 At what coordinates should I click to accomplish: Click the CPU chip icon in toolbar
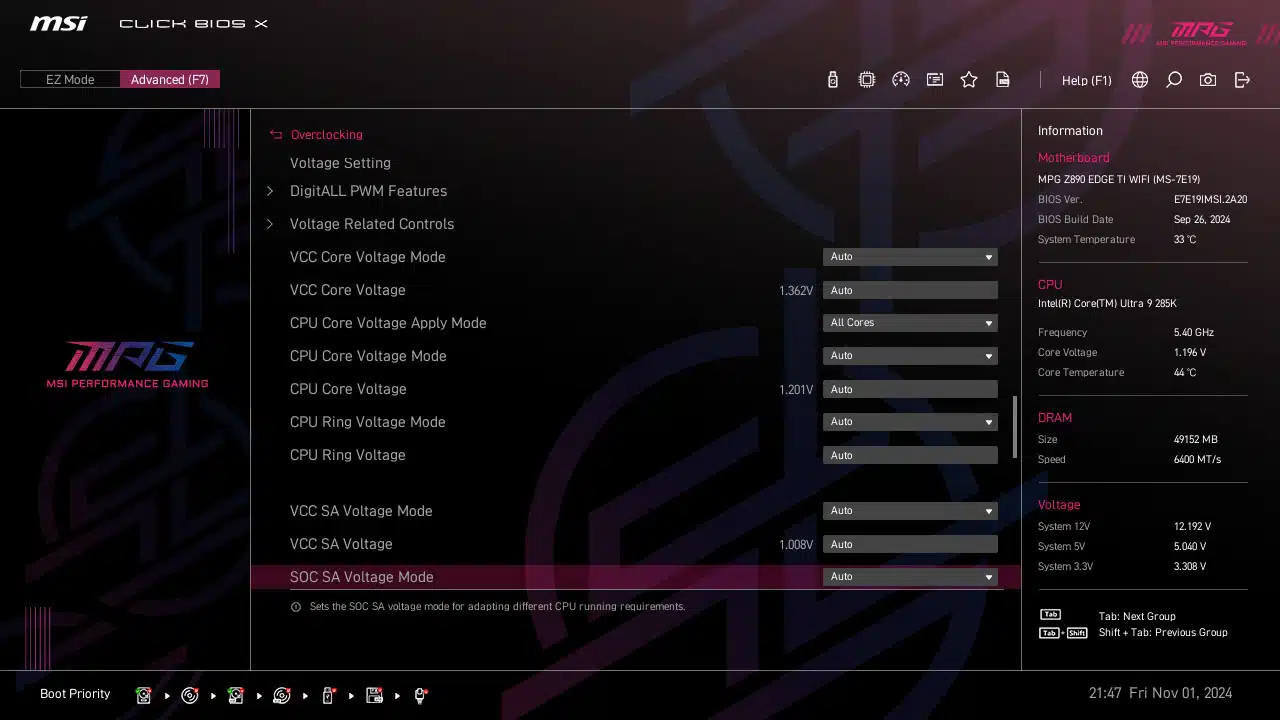click(867, 80)
